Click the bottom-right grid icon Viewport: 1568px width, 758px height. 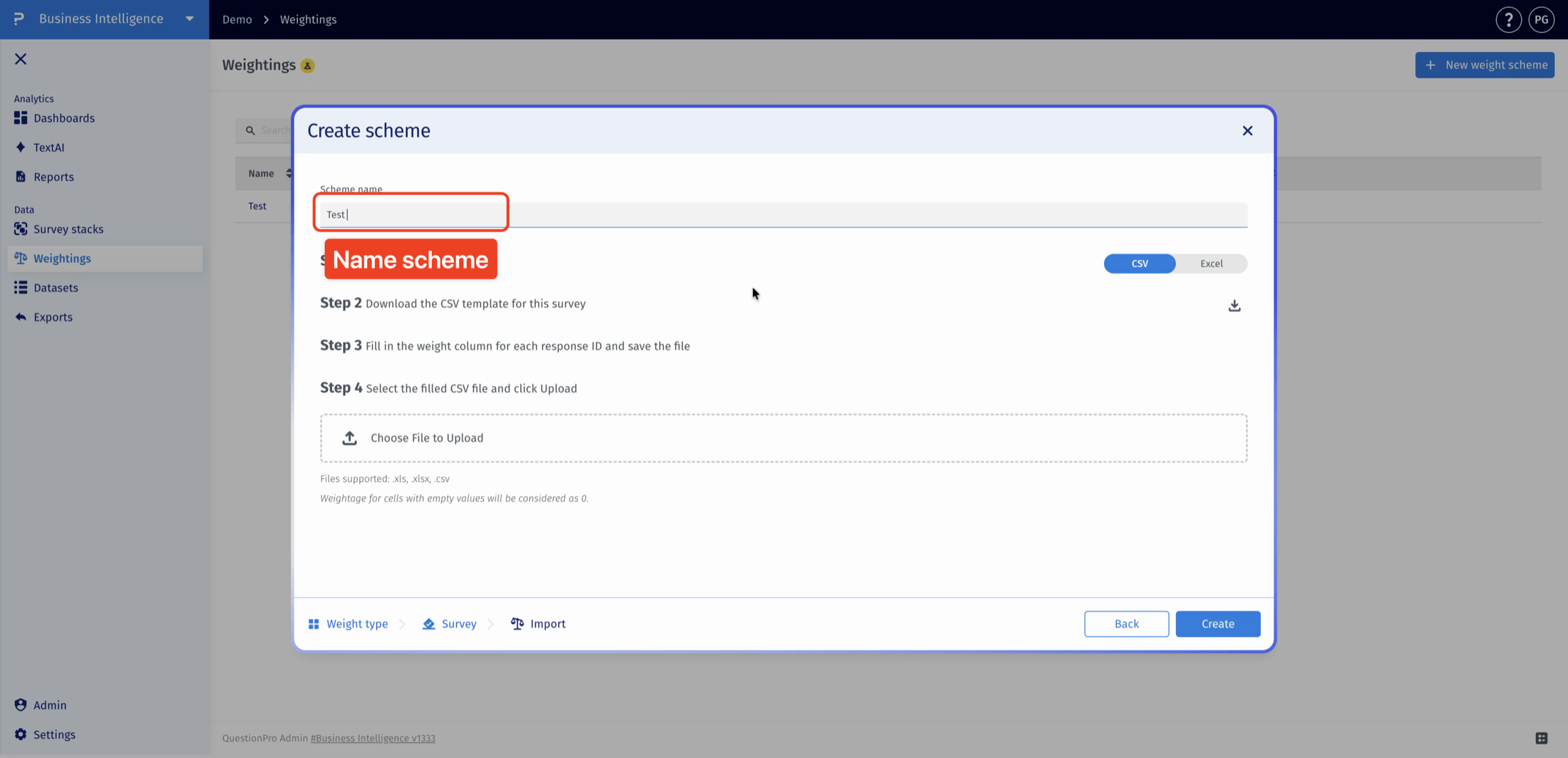coord(1542,738)
